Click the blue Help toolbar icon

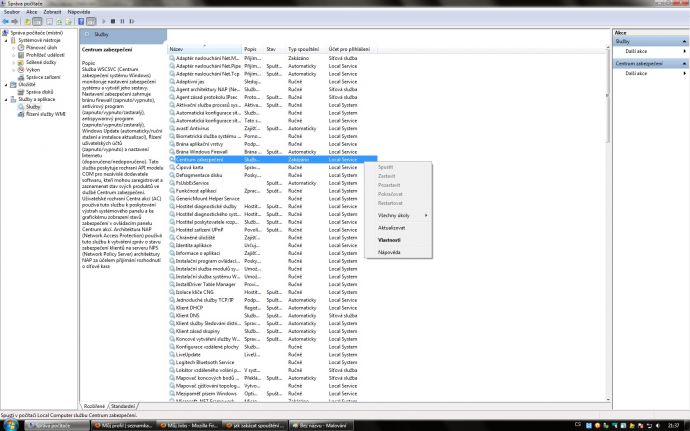coord(81,21)
